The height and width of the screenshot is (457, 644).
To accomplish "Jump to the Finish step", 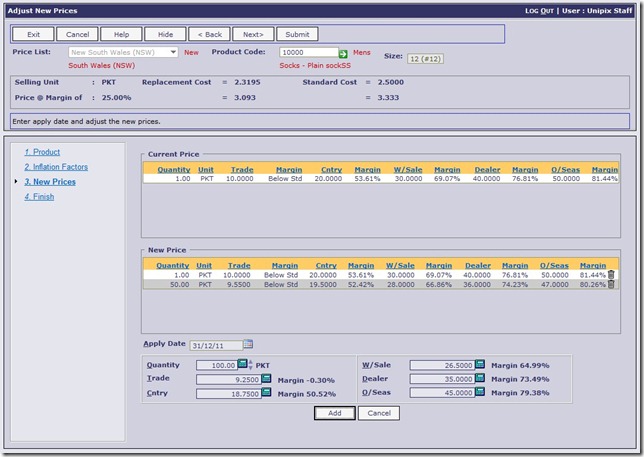I will click(x=39, y=197).
